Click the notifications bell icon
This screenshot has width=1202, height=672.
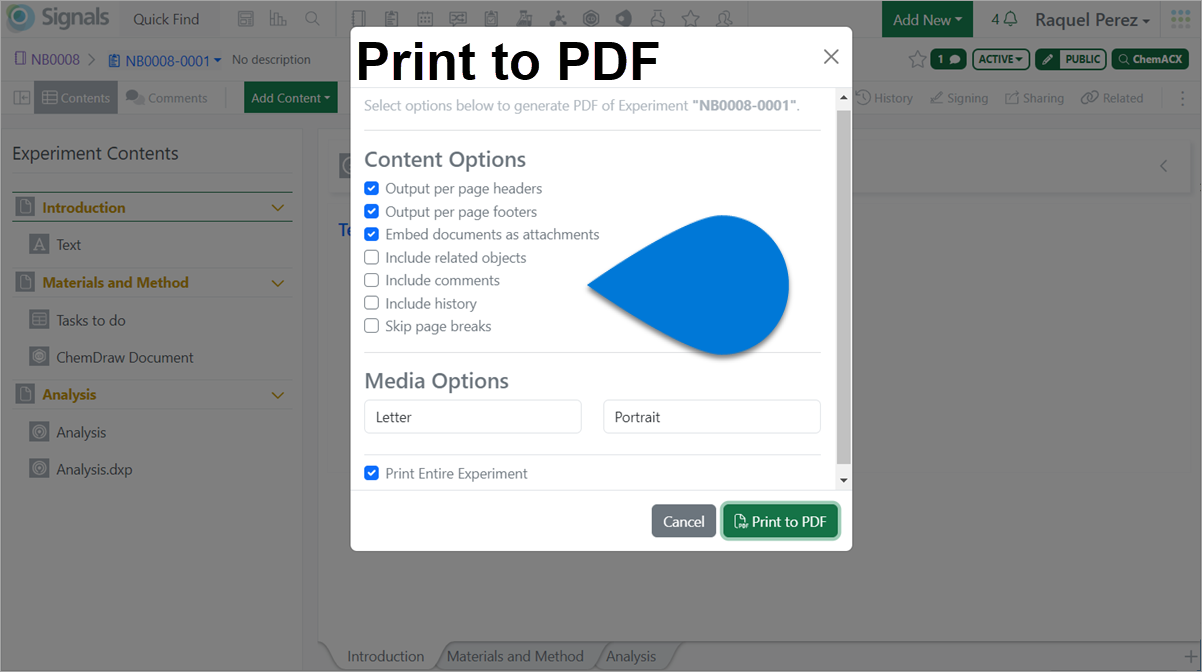tap(1011, 19)
